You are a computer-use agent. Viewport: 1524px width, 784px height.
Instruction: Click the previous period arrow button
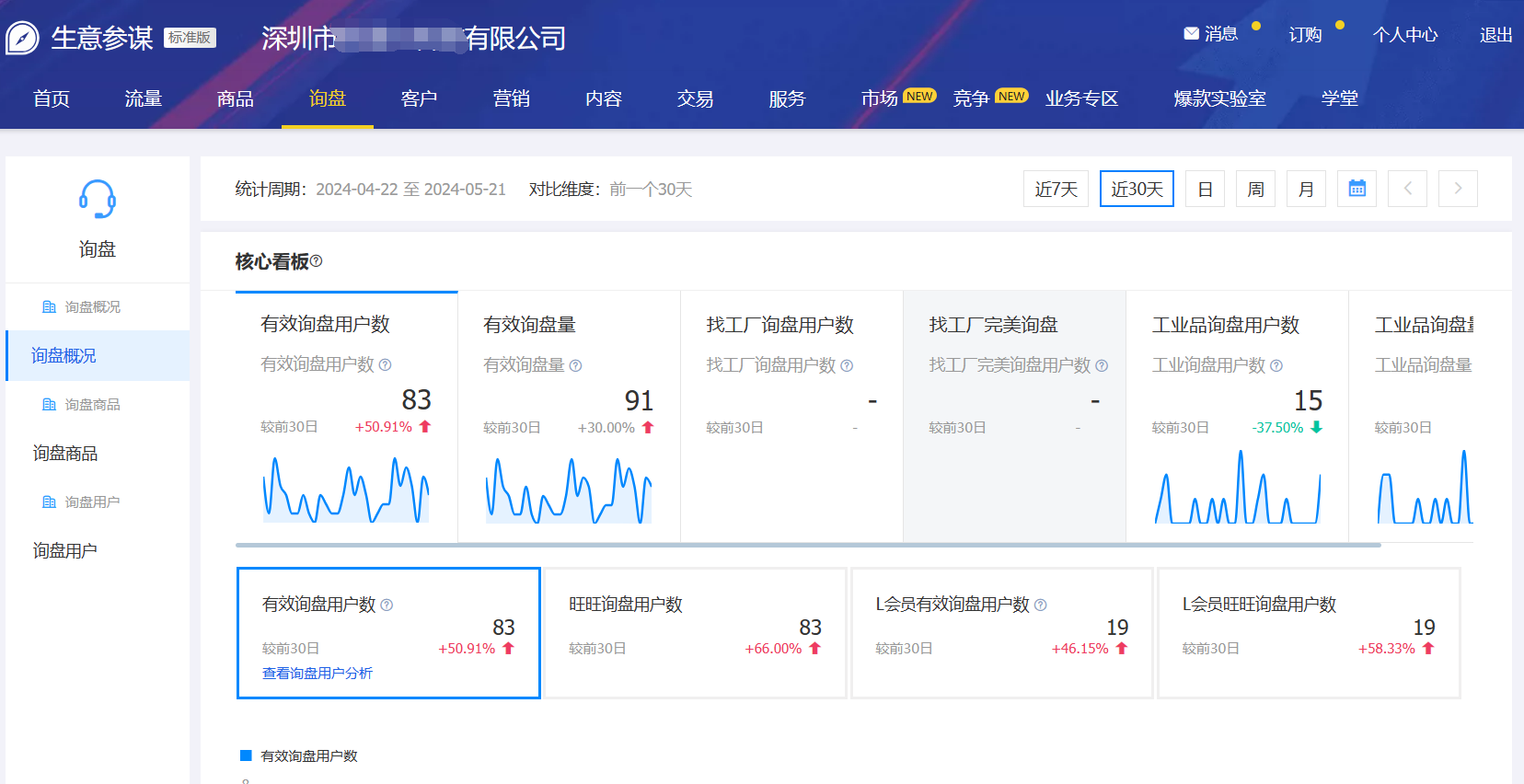coord(1407,189)
